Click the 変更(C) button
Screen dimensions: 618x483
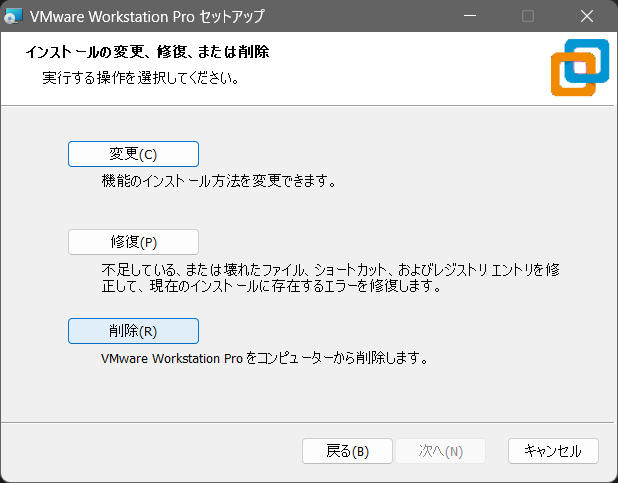[x=133, y=154]
